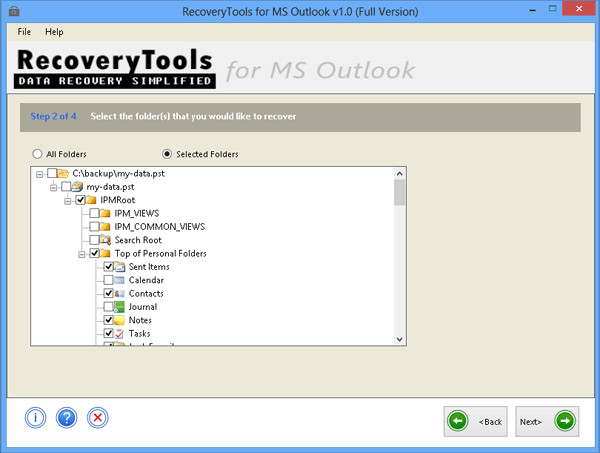This screenshot has height=453, width=600.
Task: Select the 'Search Root' tree row text
Action: click(x=138, y=240)
